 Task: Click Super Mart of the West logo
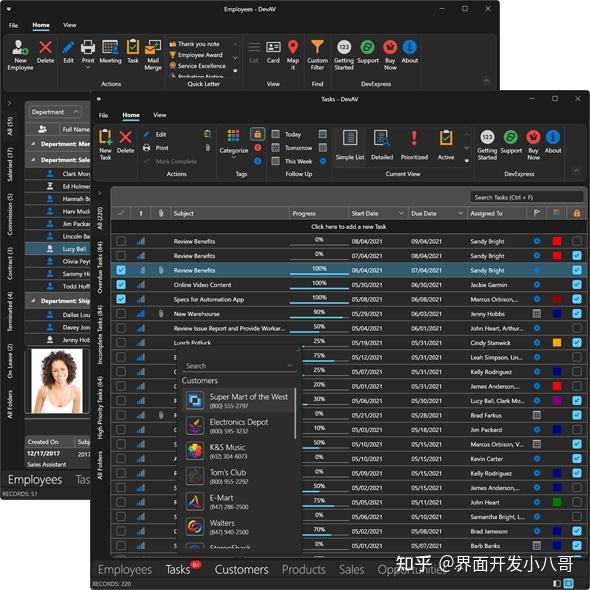(195, 400)
